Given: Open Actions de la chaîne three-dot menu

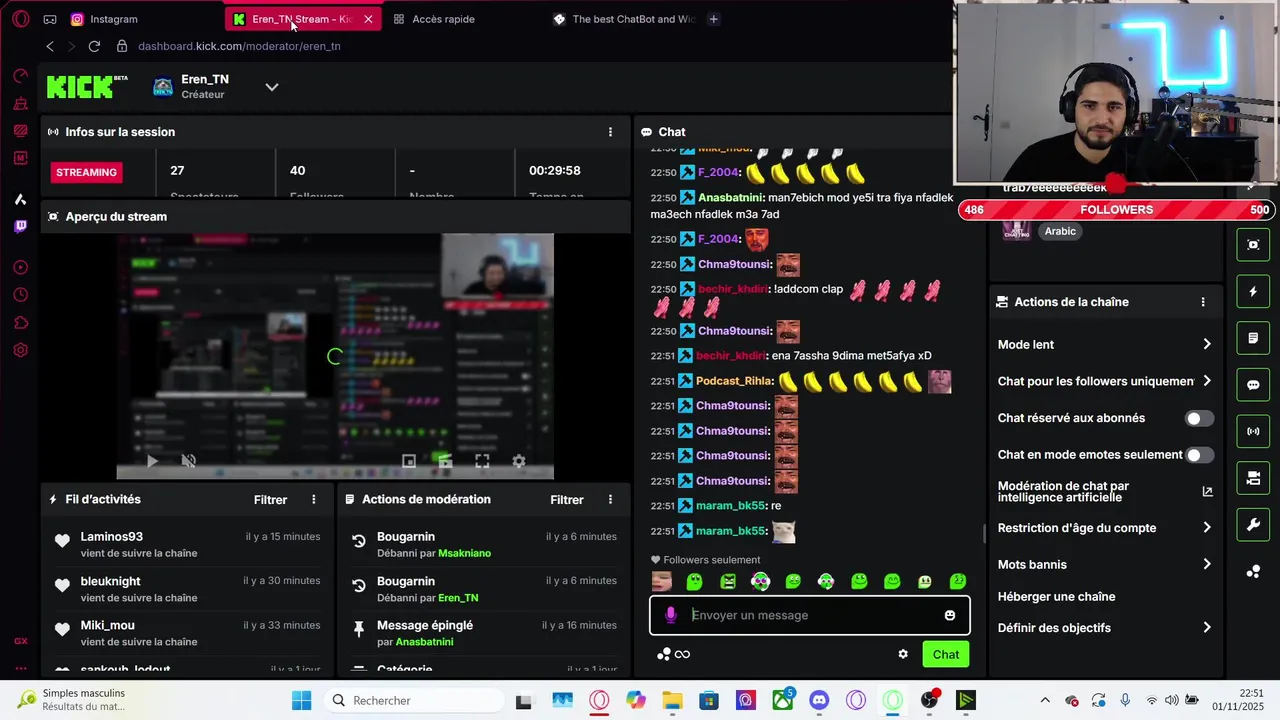Looking at the screenshot, I should [1203, 302].
